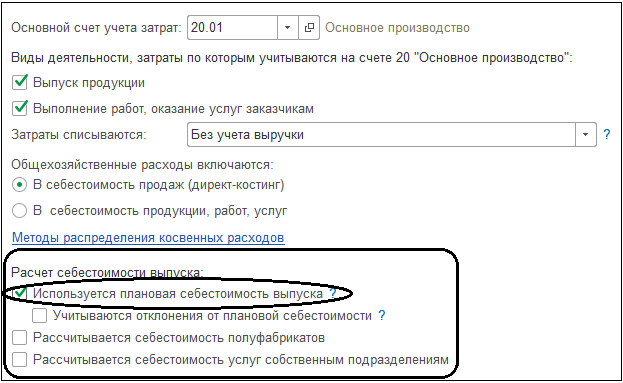The image size is (623, 383).
Task: Open Методы распределения косвенных расходов link
Action: pyautogui.click(x=148, y=238)
